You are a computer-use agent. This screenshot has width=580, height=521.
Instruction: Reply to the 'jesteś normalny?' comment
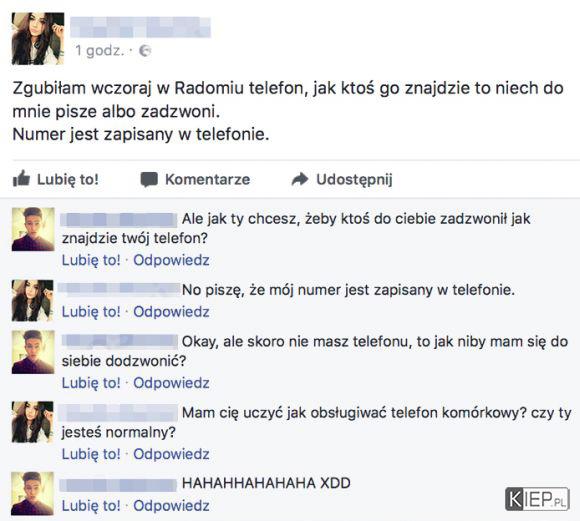pyautogui.click(x=171, y=454)
